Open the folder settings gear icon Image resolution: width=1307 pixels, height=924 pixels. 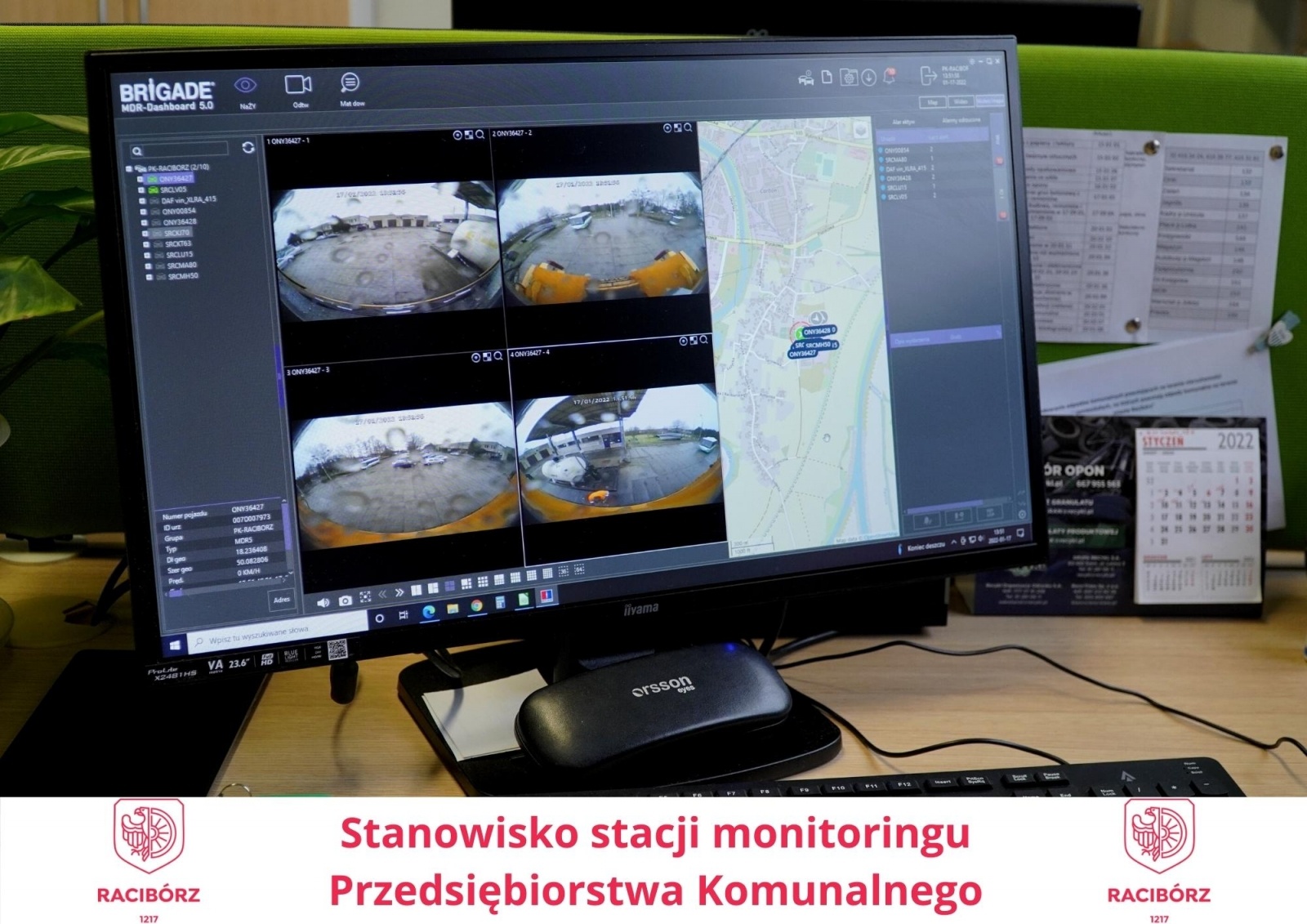tap(849, 78)
